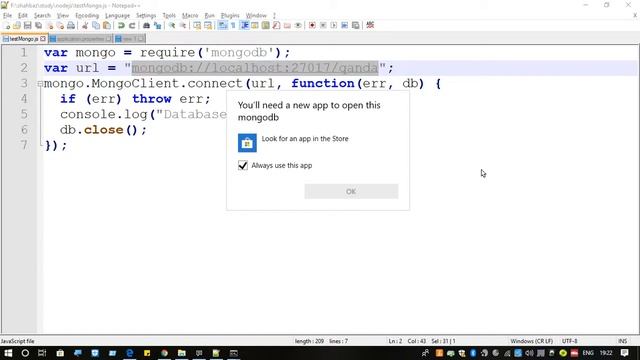
Task: Open the Language menu
Action: (117, 16)
